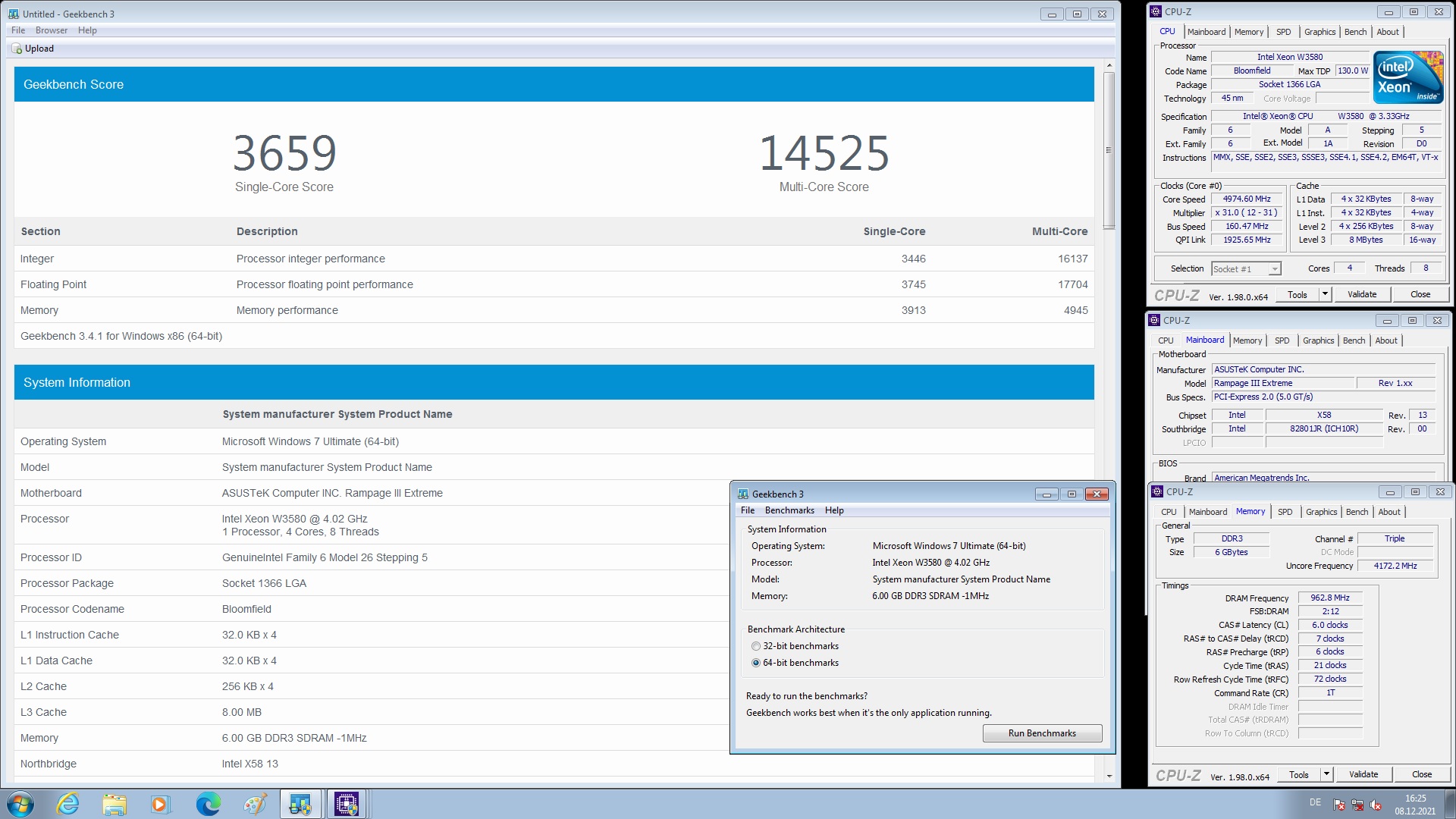
Task: Click the taskbar clock showing 16:25
Action: (x=1415, y=804)
